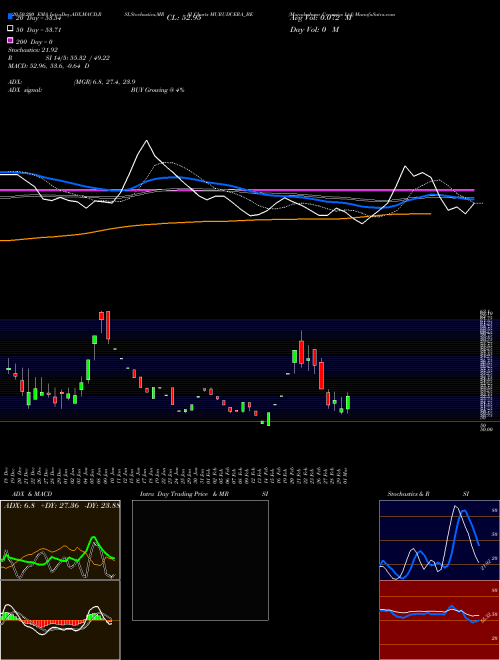Viewport: 500px width, 660px height.
Task: Click the 'CL: 52.95' closing price text
Action: tap(184, 18)
